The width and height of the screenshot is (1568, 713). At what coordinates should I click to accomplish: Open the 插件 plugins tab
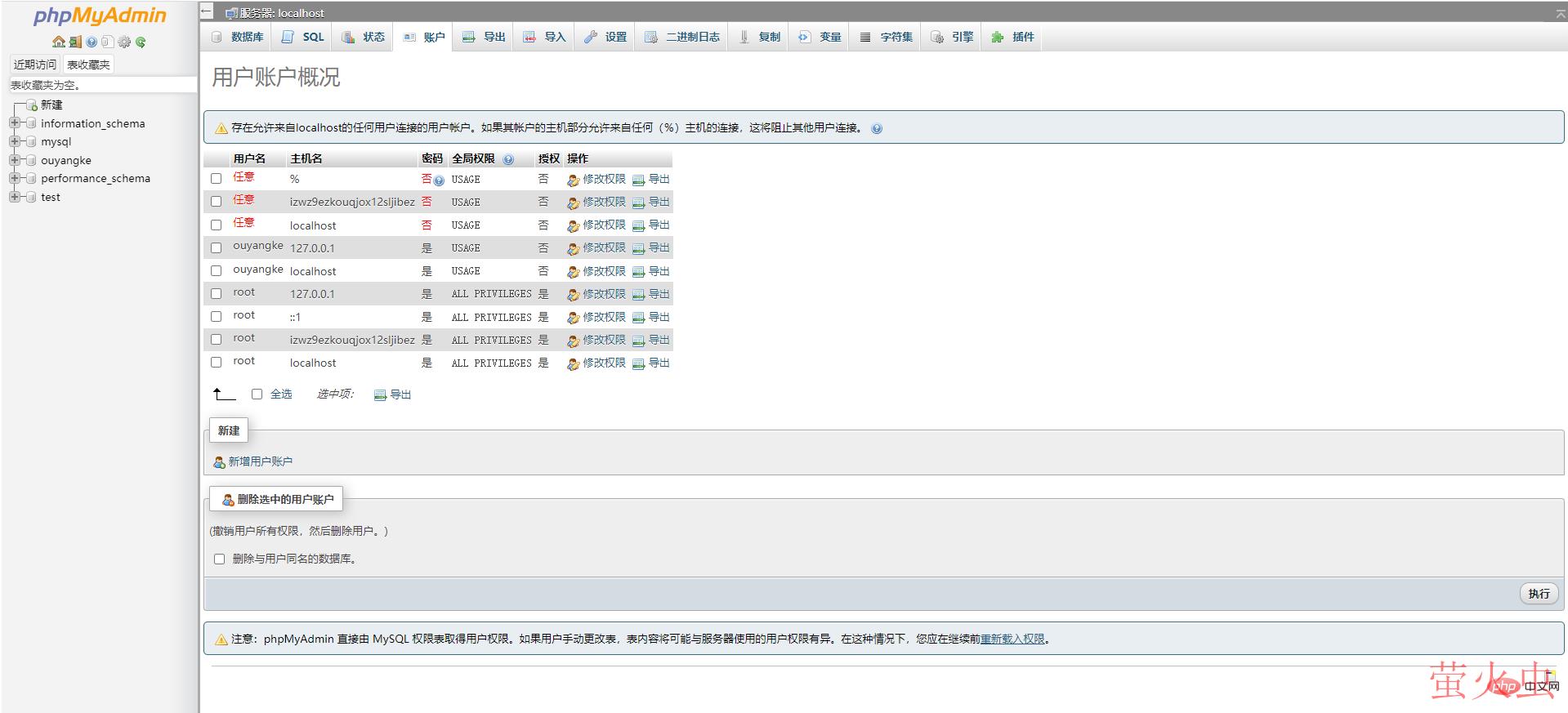pyautogui.click(x=1012, y=37)
